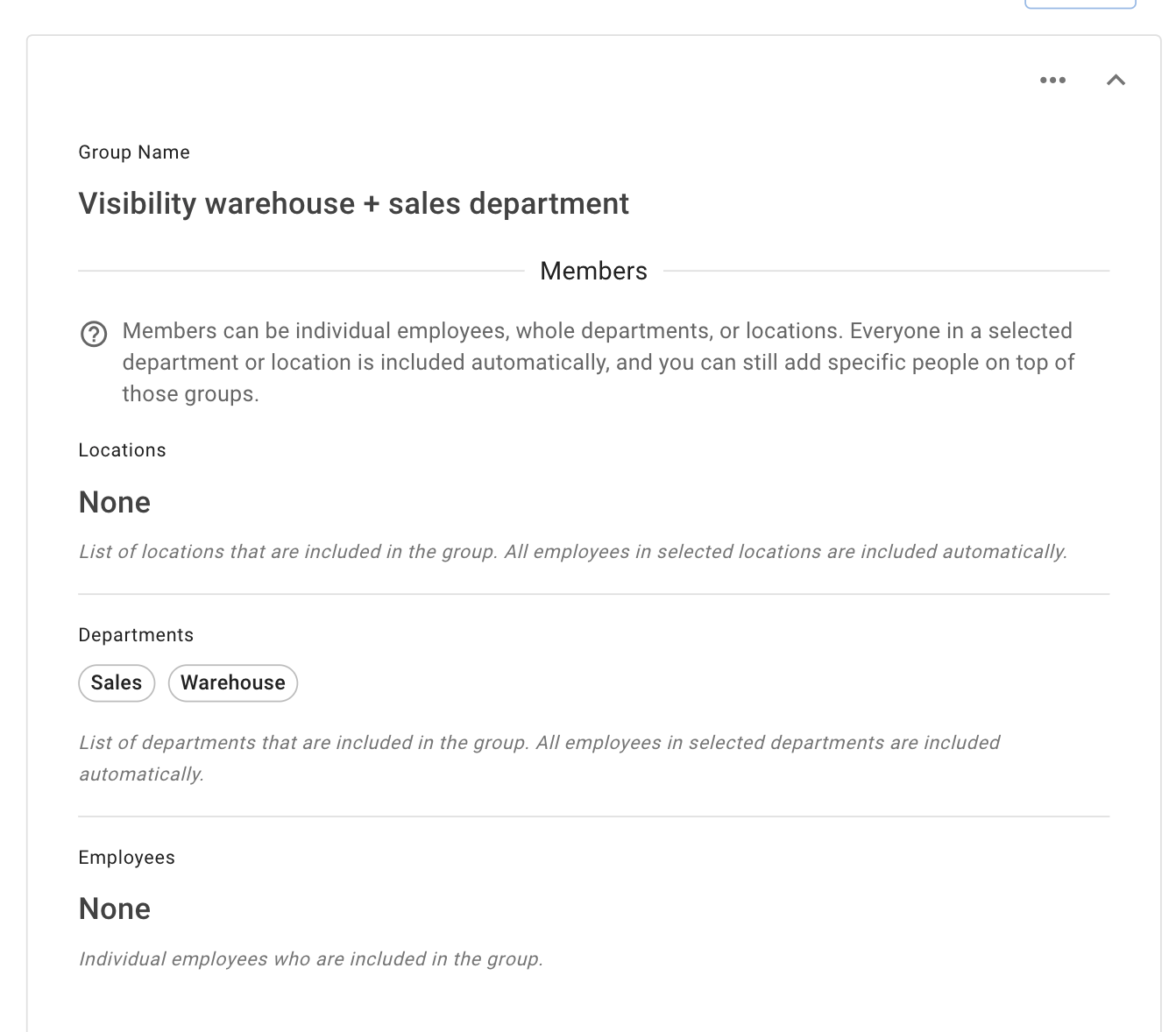
Task: Click the None value under Locations
Action: (115, 502)
